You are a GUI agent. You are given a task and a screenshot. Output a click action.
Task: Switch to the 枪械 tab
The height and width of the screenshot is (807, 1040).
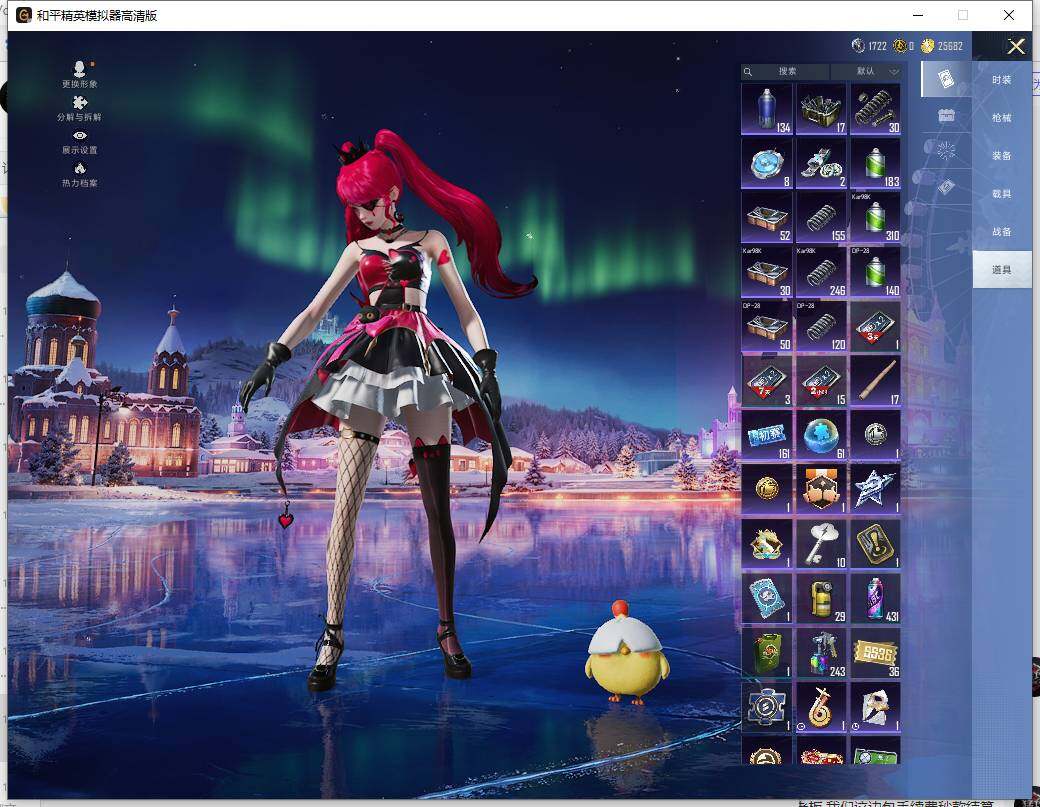1001,118
